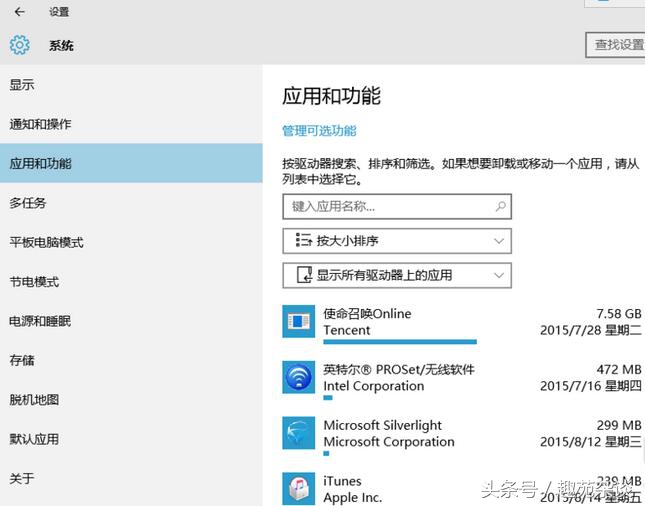Click the Intel PROSet wireless icon

click(299, 377)
